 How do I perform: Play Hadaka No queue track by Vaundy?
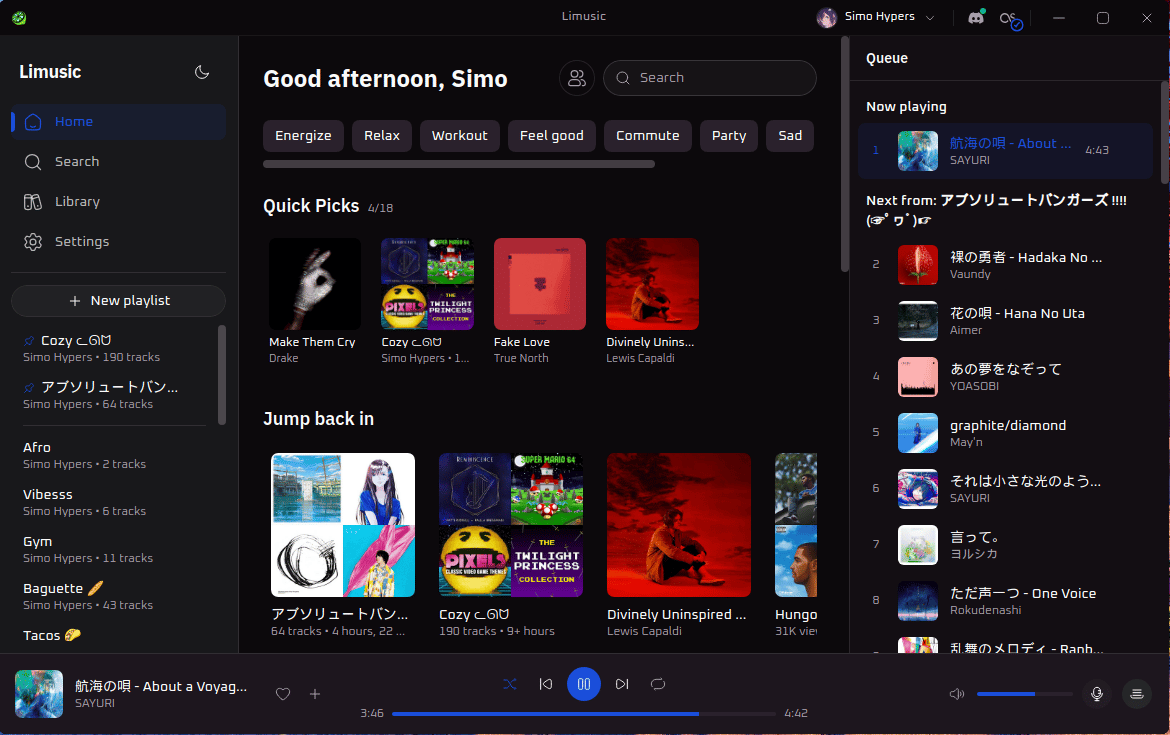pyautogui.click(x=1005, y=265)
